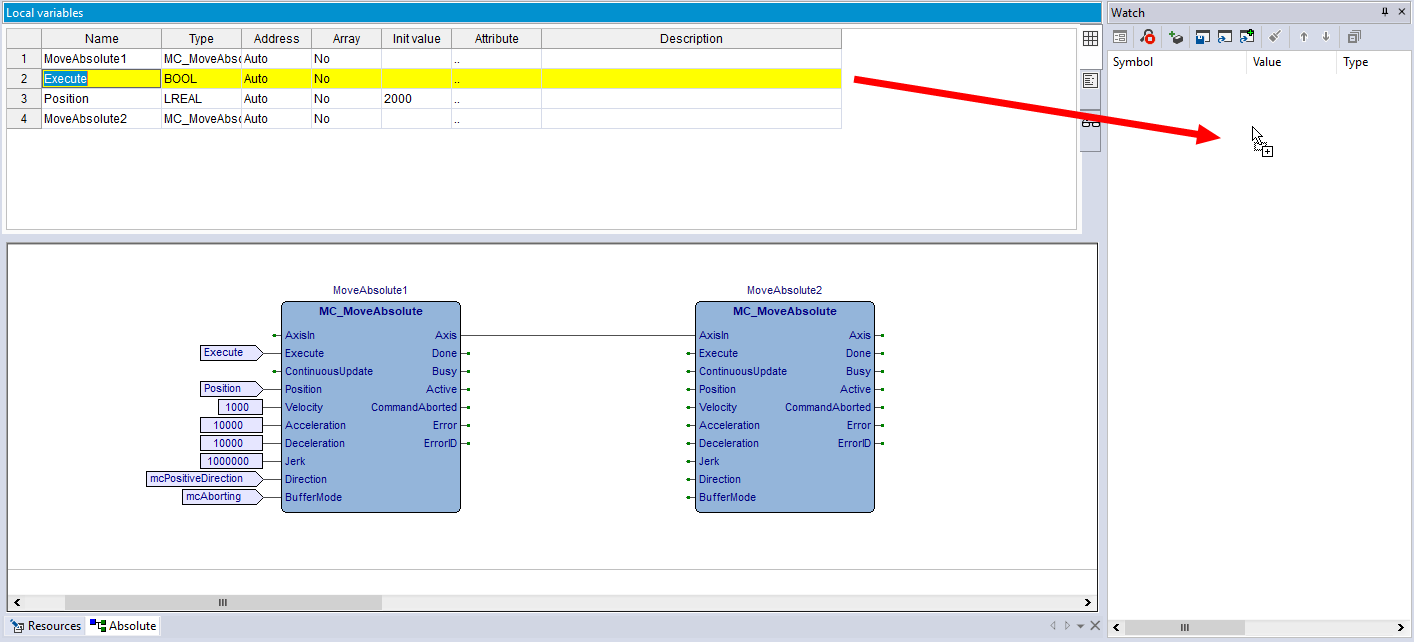Click the move down arrow in Watch toolbar
The height and width of the screenshot is (642, 1414).
1326,37
